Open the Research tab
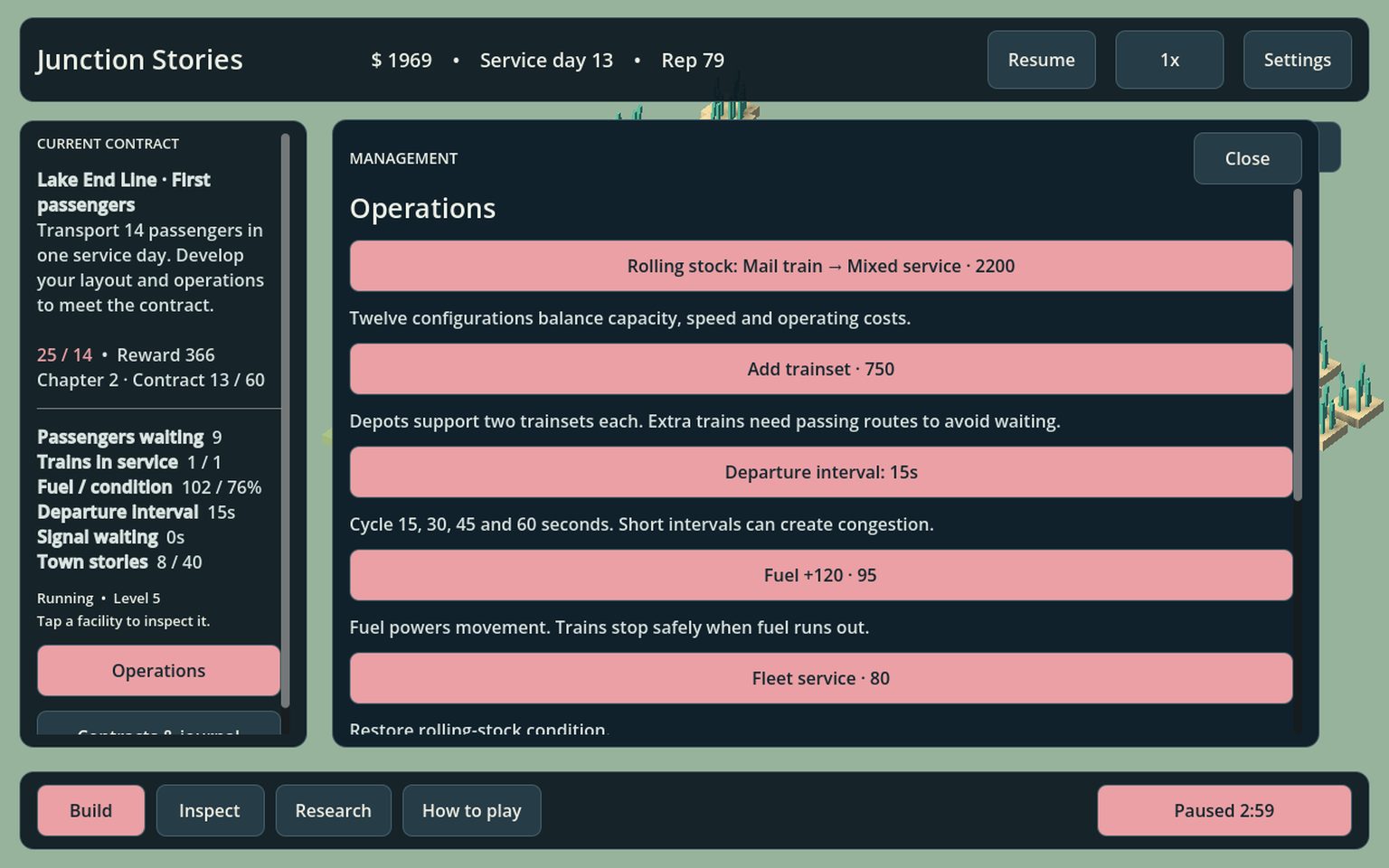Image resolution: width=1389 pixels, height=868 pixels. [x=333, y=810]
